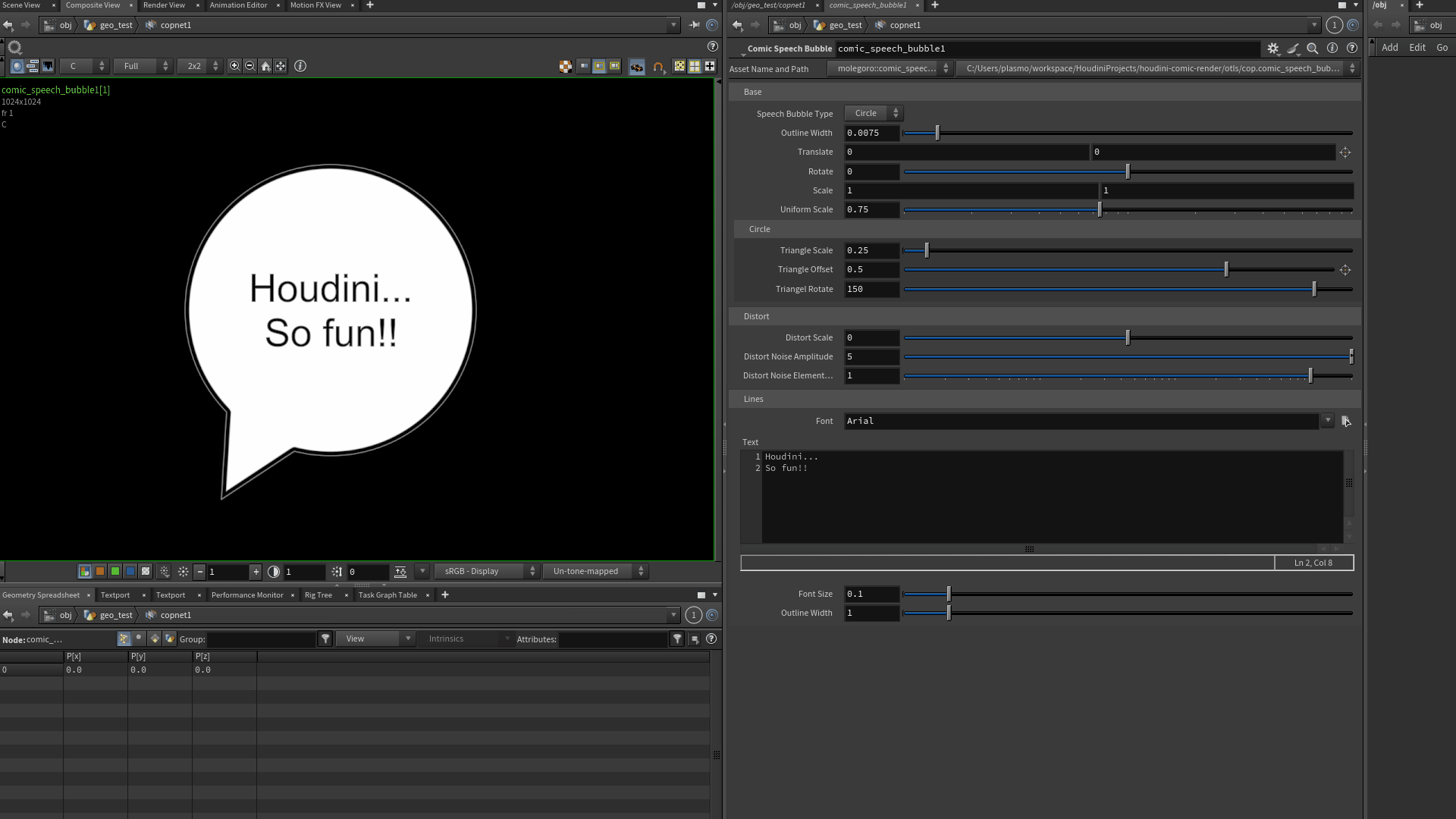The width and height of the screenshot is (1456, 819).
Task: Open the Speech Bubble Type dropdown
Action: coord(874,114)
